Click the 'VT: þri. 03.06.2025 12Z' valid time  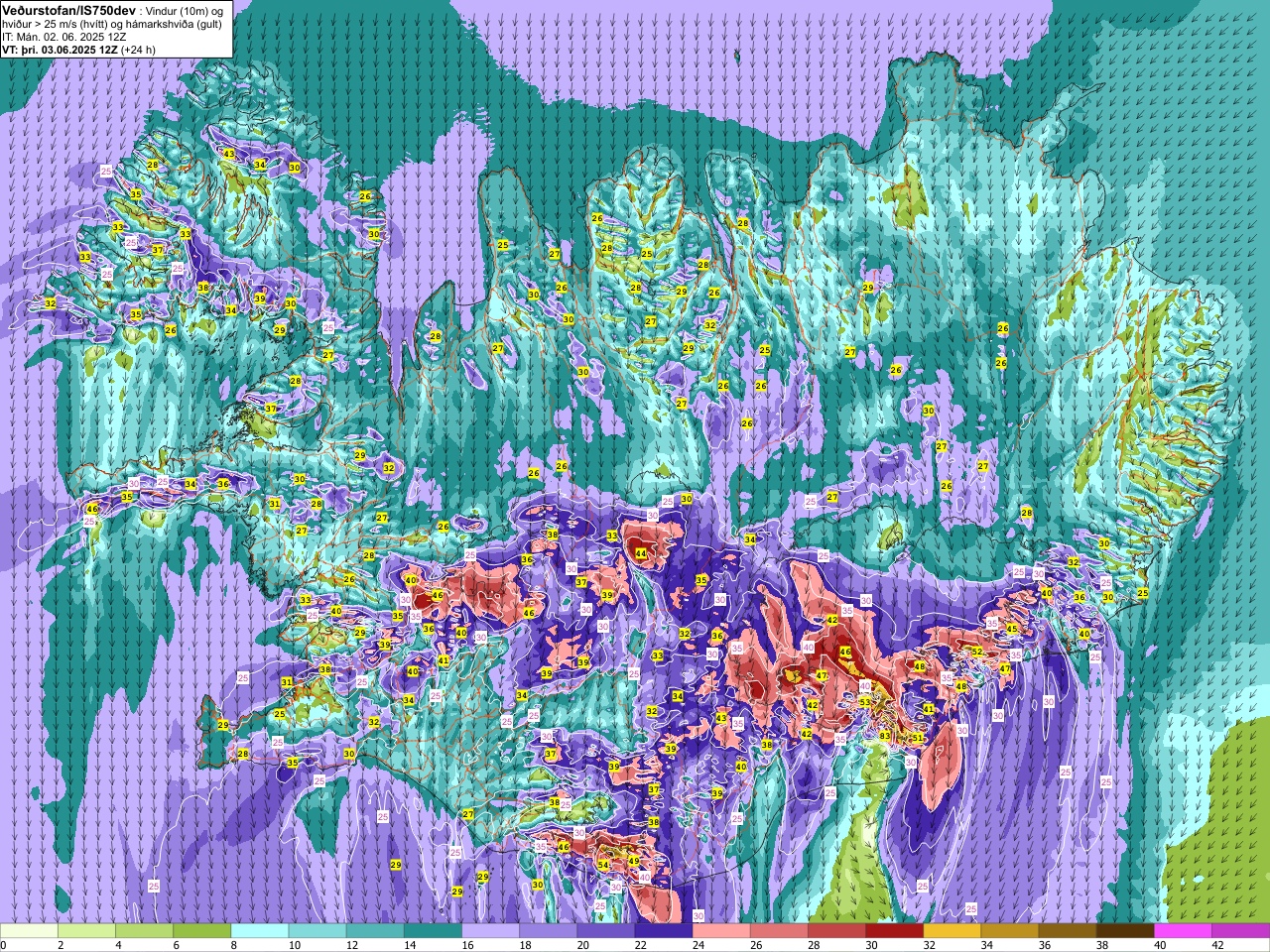60,49
